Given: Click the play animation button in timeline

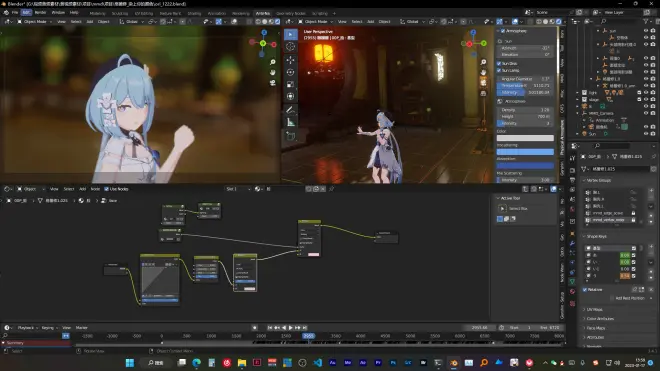Looking at the screenshot, I should 291,328.
